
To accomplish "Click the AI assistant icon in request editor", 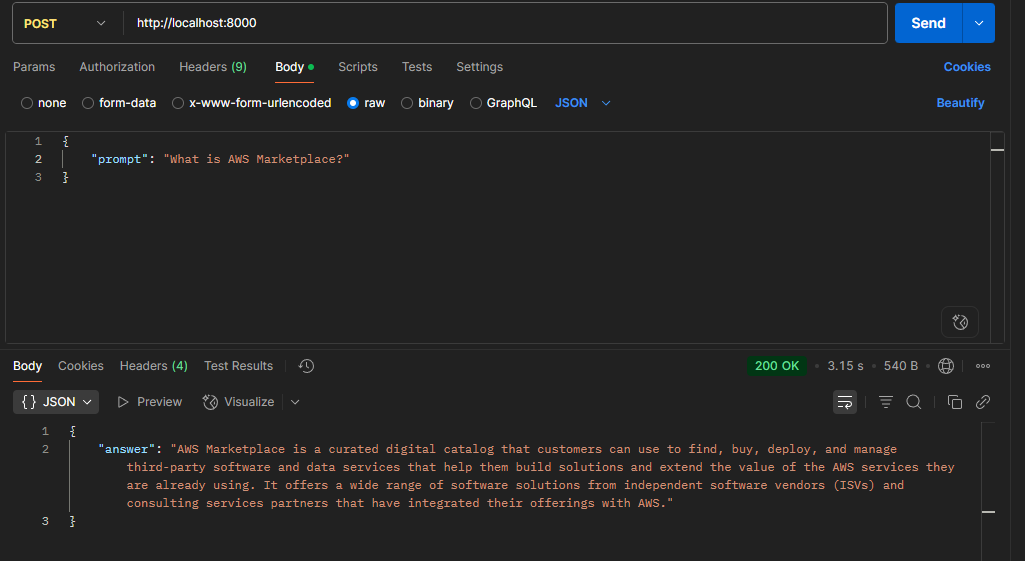I will tap(960, 322).
